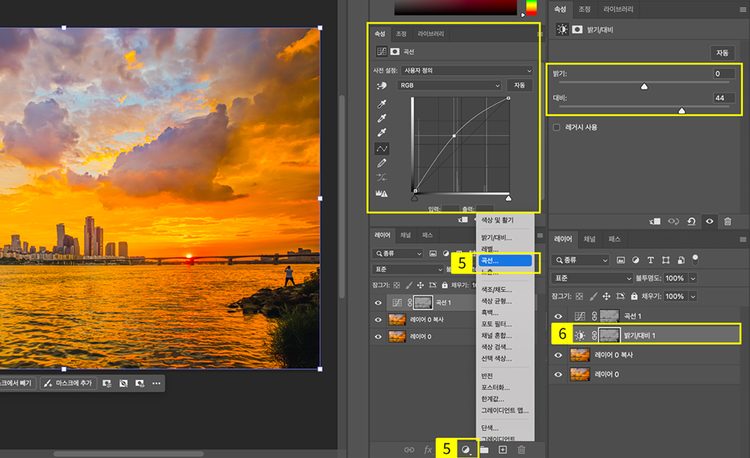Click the 대비 contrast slider handle

(x=682, y=111)
